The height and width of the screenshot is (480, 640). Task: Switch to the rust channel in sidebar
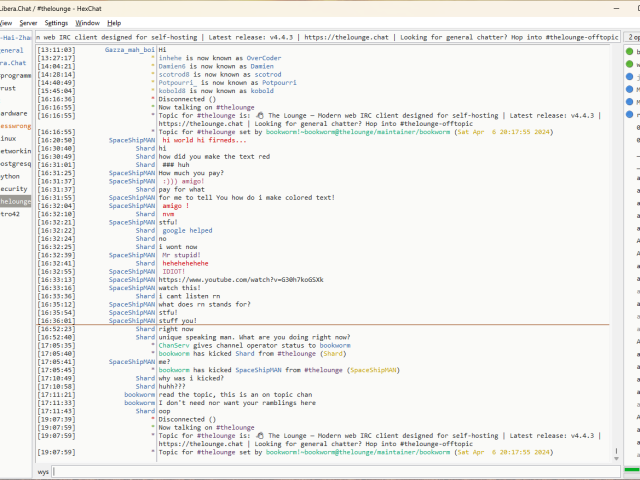pyautogui.click(x=8, y=88)
